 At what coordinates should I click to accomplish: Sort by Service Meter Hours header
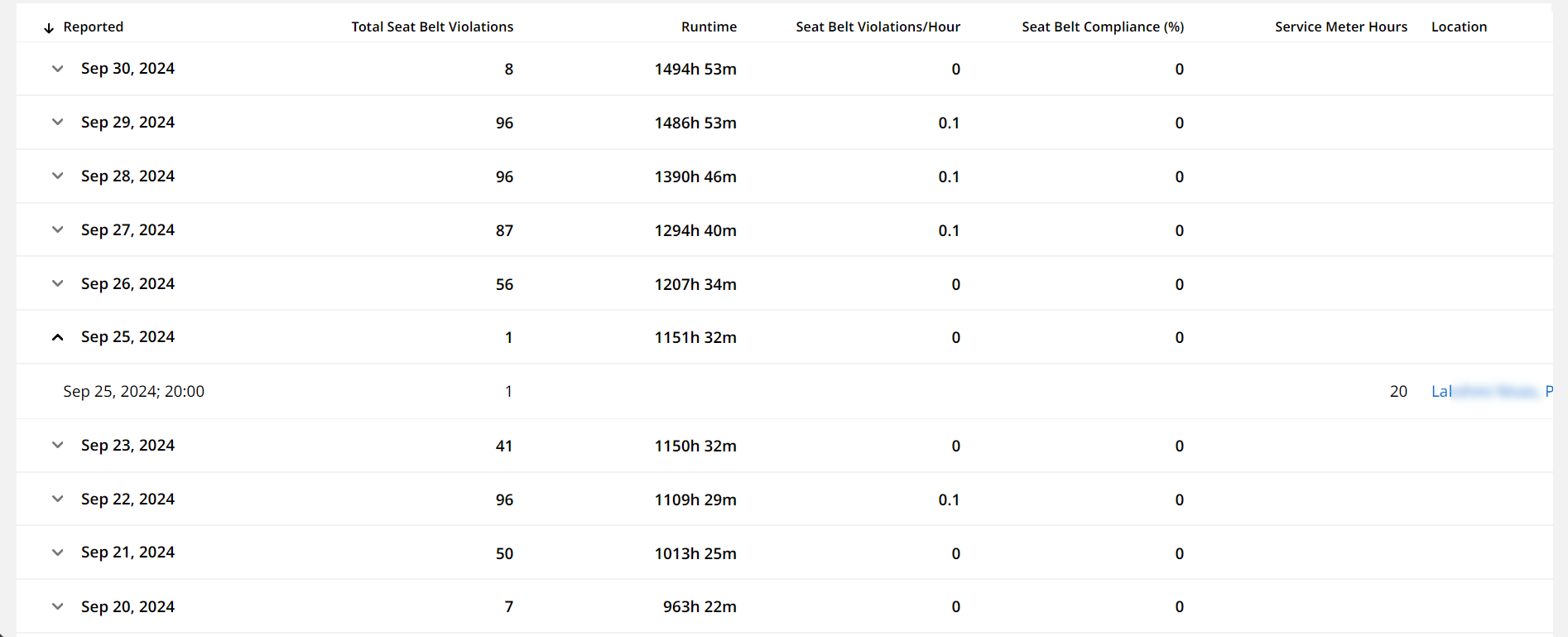click(x=1341, y=27)
